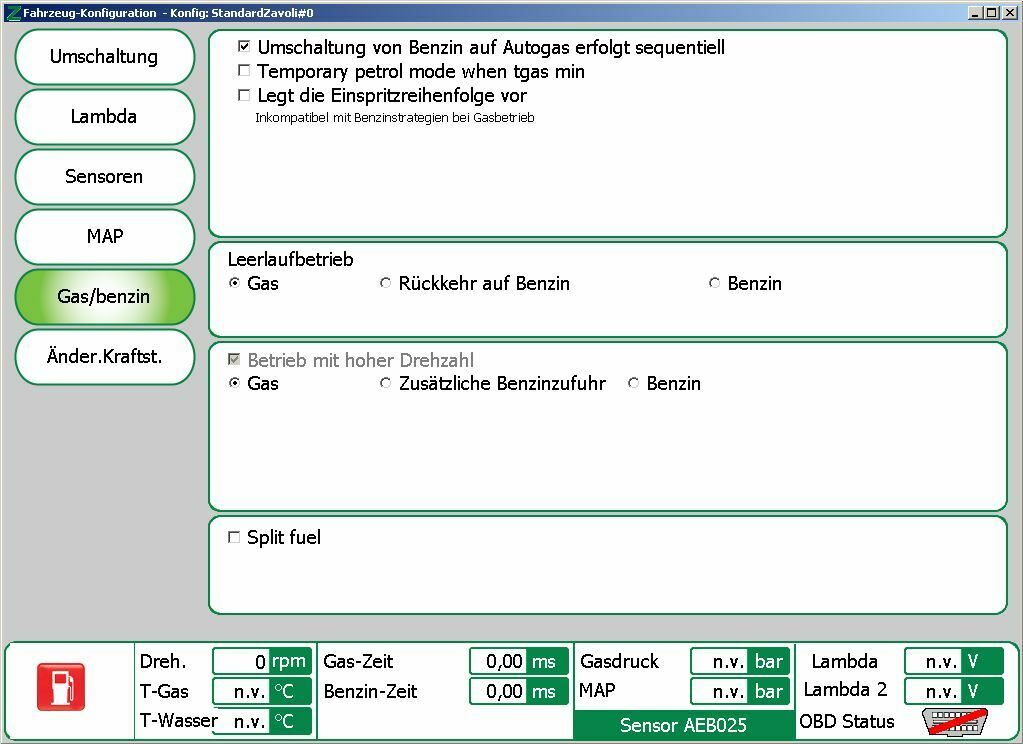1023x744 pixels.
Task: Pick Benzin for high RPM operation
Action: pos(633,384)
